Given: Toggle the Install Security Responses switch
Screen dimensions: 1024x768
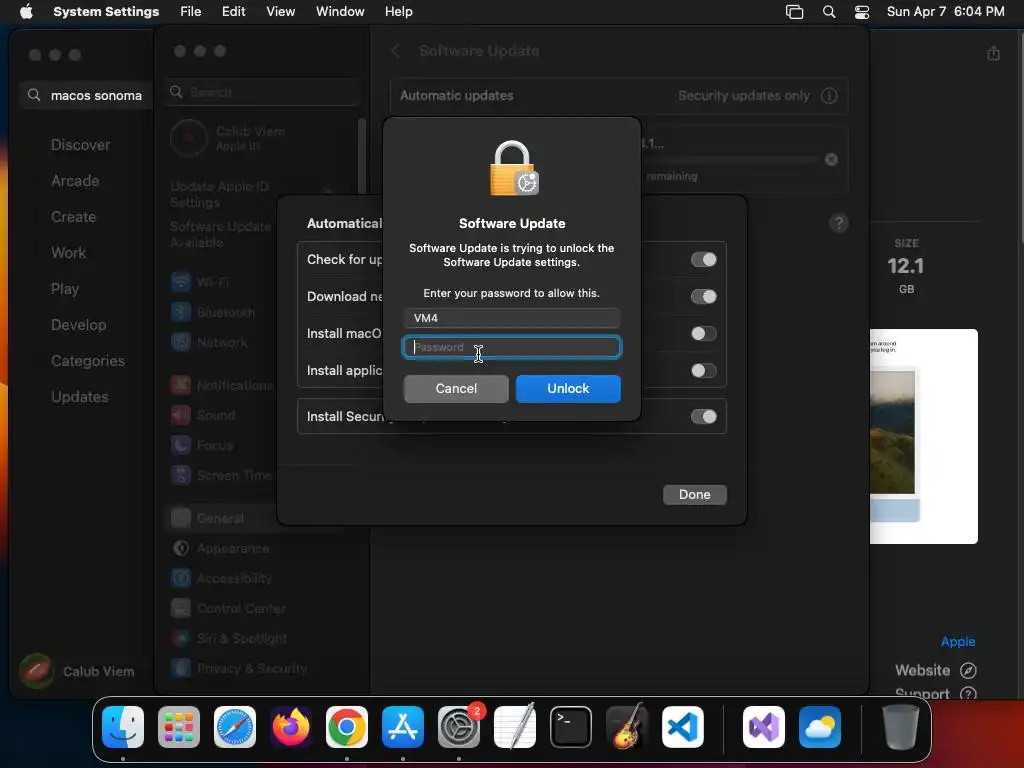Looking at the screenshot, I should coord(703,417).
